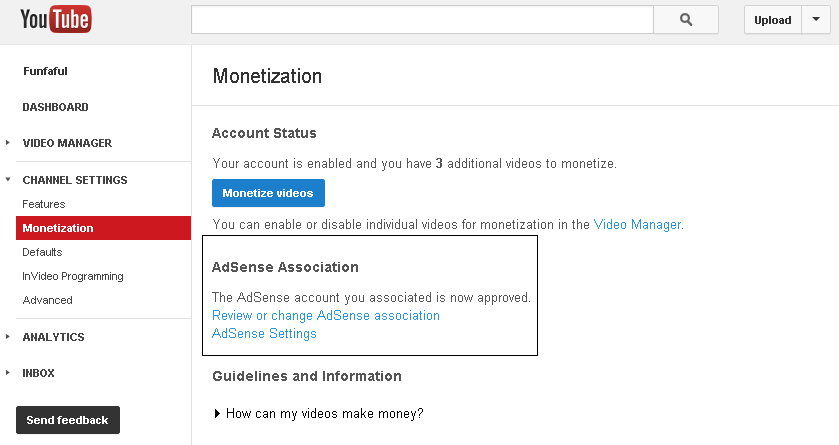Screen dimensions: 839x445
Task: Open InVideo Programming settings
Action: [x=73, y=276]
